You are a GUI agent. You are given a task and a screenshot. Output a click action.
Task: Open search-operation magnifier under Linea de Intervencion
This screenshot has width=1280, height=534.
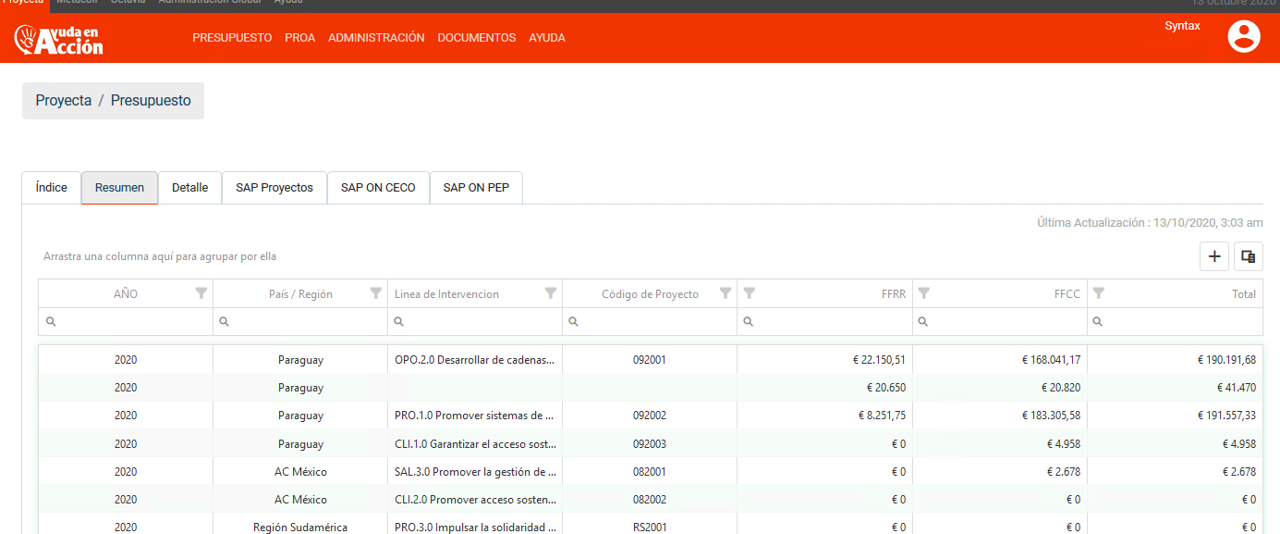(x=399, y=322)
